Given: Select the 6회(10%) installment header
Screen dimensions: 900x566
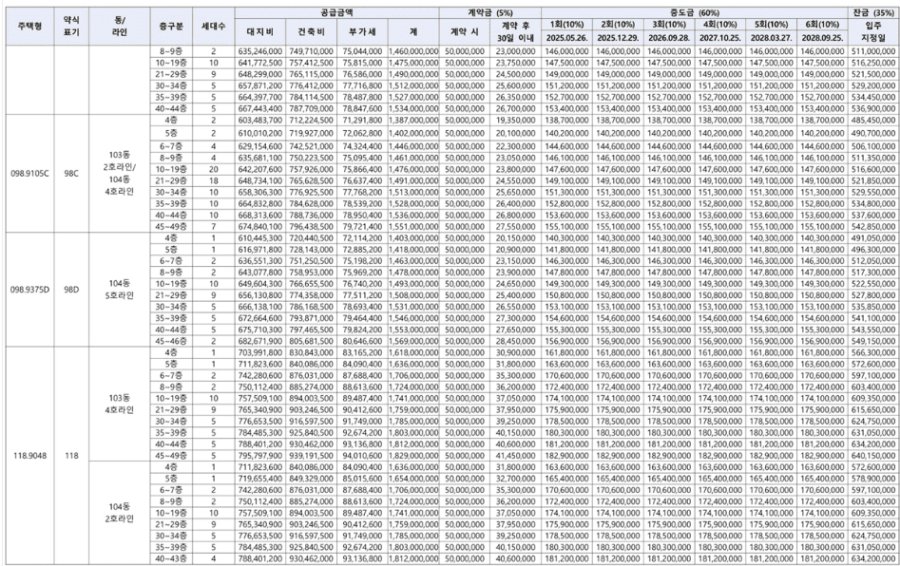Looking at the screenshot, I should click(822, 25).
